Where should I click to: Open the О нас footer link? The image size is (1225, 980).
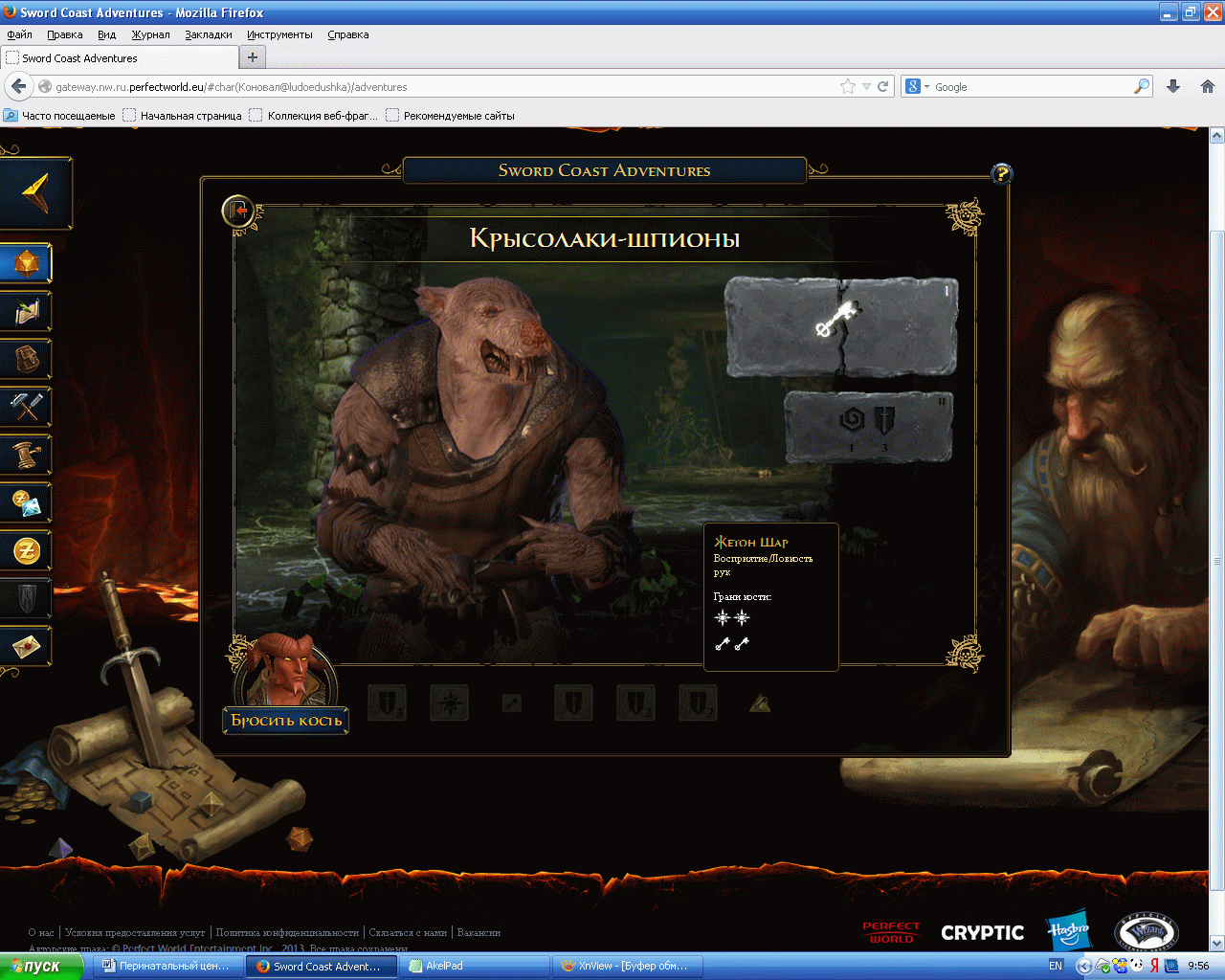[41, 932]
